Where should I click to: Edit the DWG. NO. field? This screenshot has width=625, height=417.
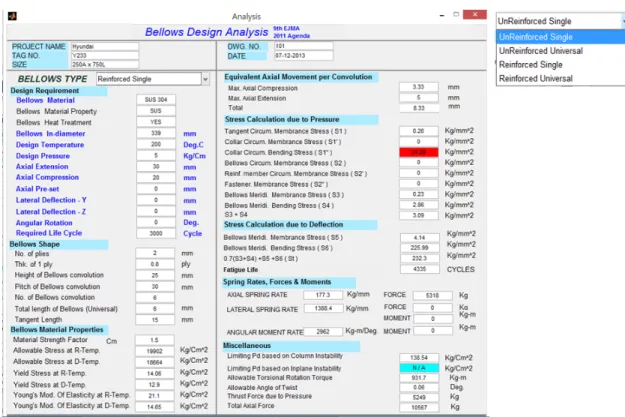[x=303, y=46]
